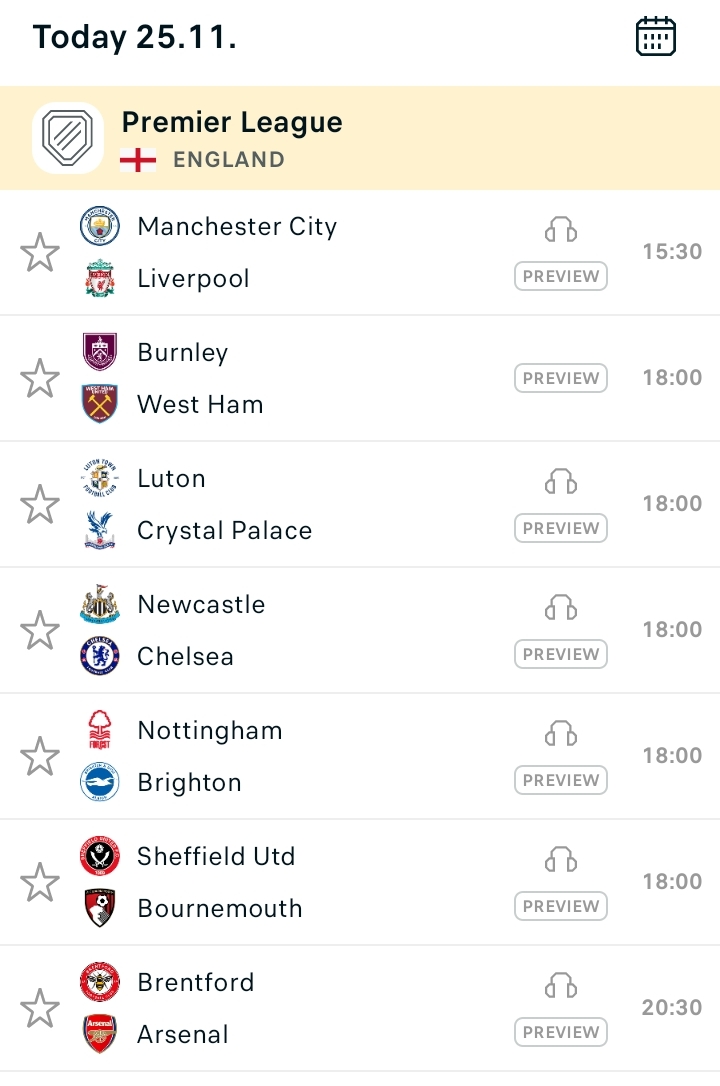Favorite the Manchester City vs Liverpool match
This screenshot has height=1086, width=720.
pyautogui.click(x=40, y=252)
